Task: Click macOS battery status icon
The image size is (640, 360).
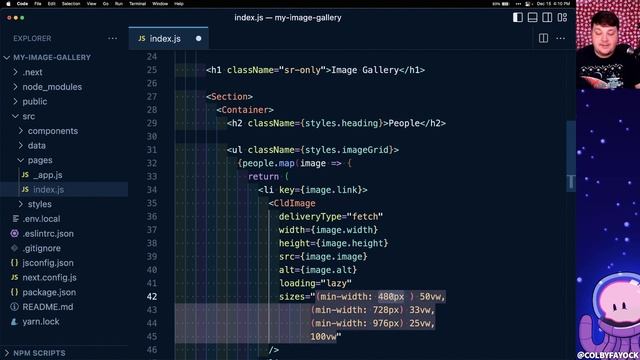Action: coord(505,4)
